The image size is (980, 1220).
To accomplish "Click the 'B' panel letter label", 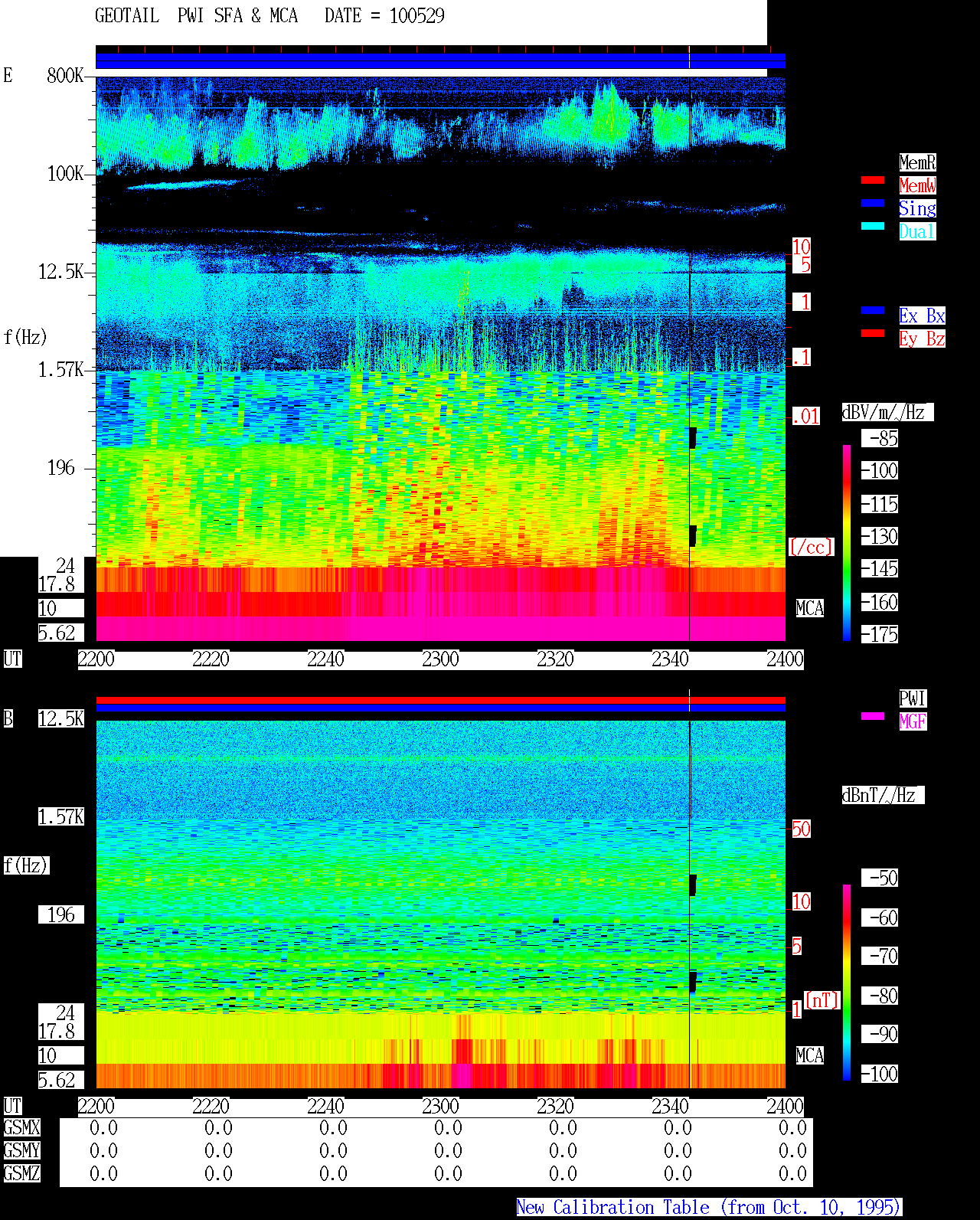I will [8, 719].
